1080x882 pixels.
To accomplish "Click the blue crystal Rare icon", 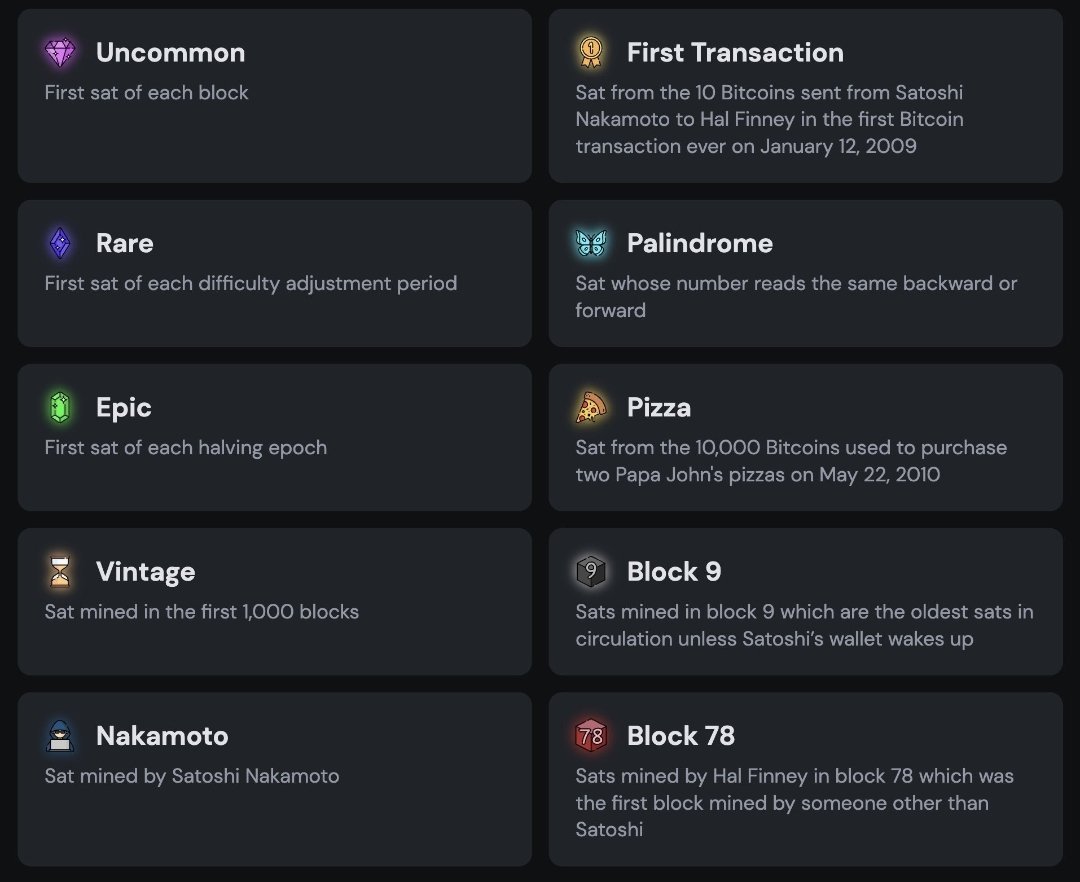I will click(x=60, y=243).
